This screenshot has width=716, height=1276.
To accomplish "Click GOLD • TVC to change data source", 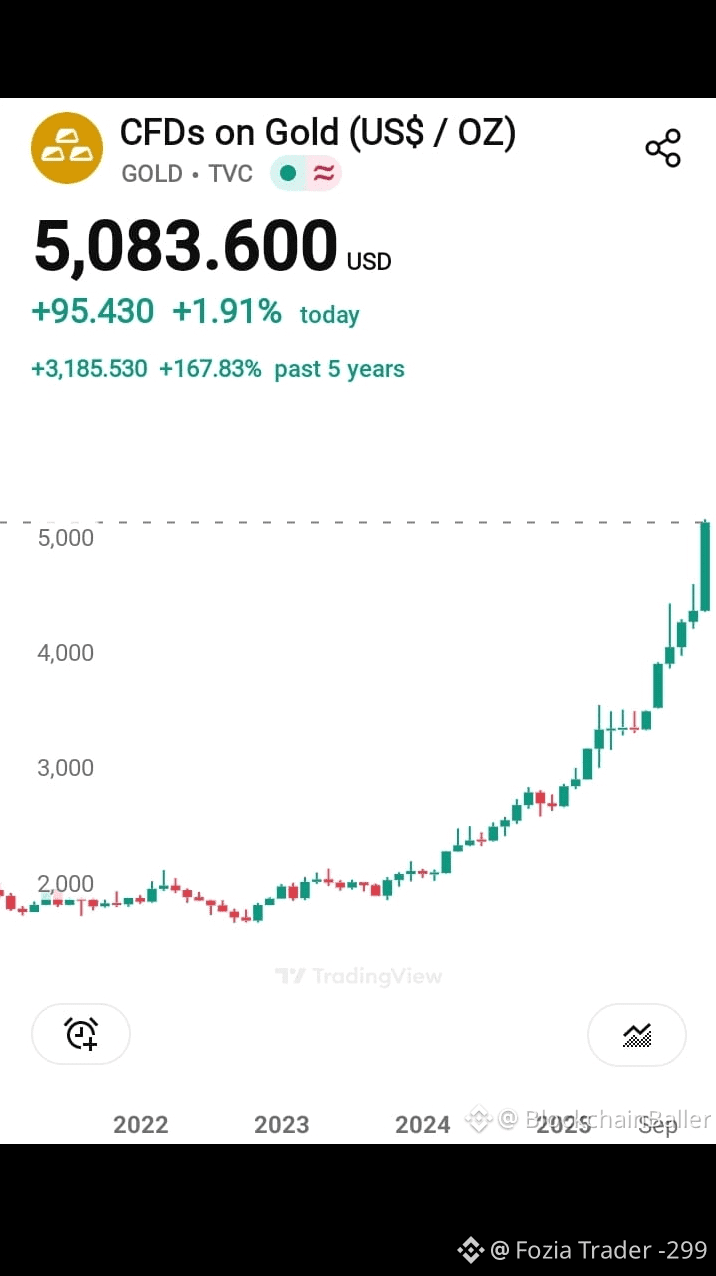I will coord(185,173).
